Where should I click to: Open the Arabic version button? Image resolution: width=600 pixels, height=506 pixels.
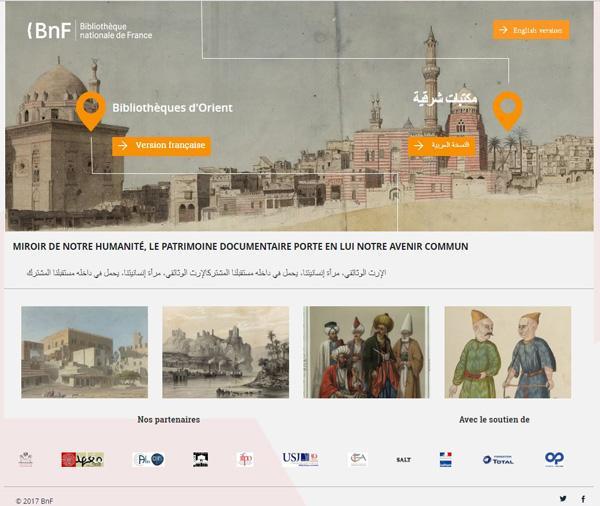pyautogui.click(x=443, y=146)
